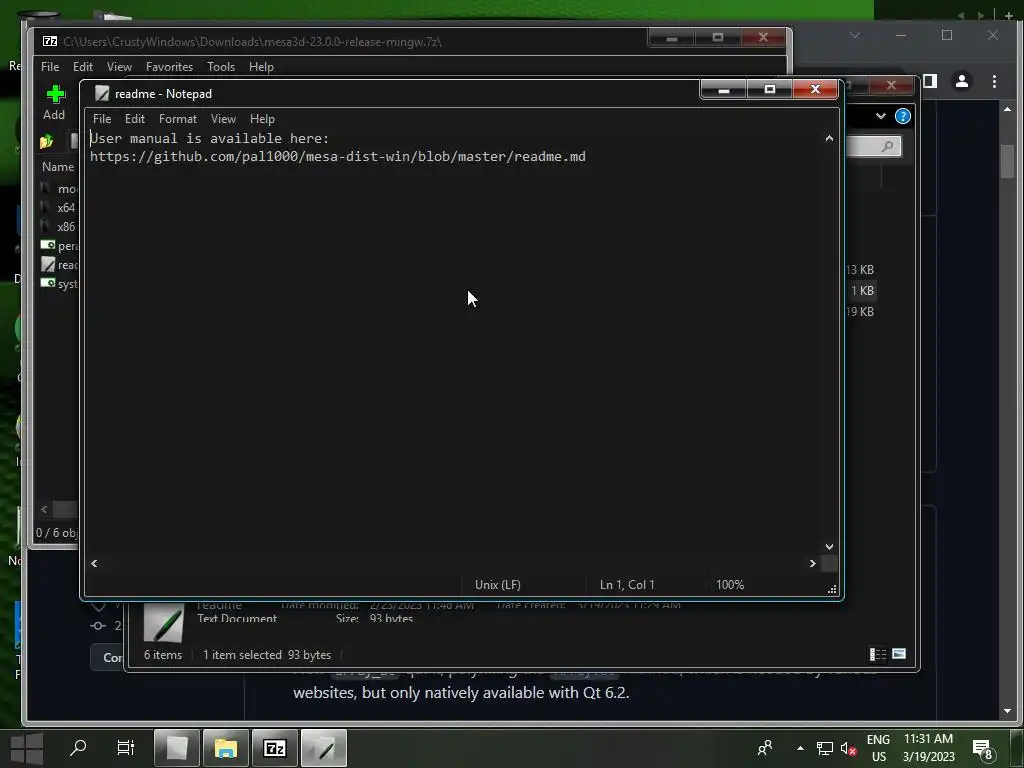Click Notepad vertical scroll up arrow
The height and width of the screenshot is (768, 1024).
pyautogui.click(x=829, y=138)
